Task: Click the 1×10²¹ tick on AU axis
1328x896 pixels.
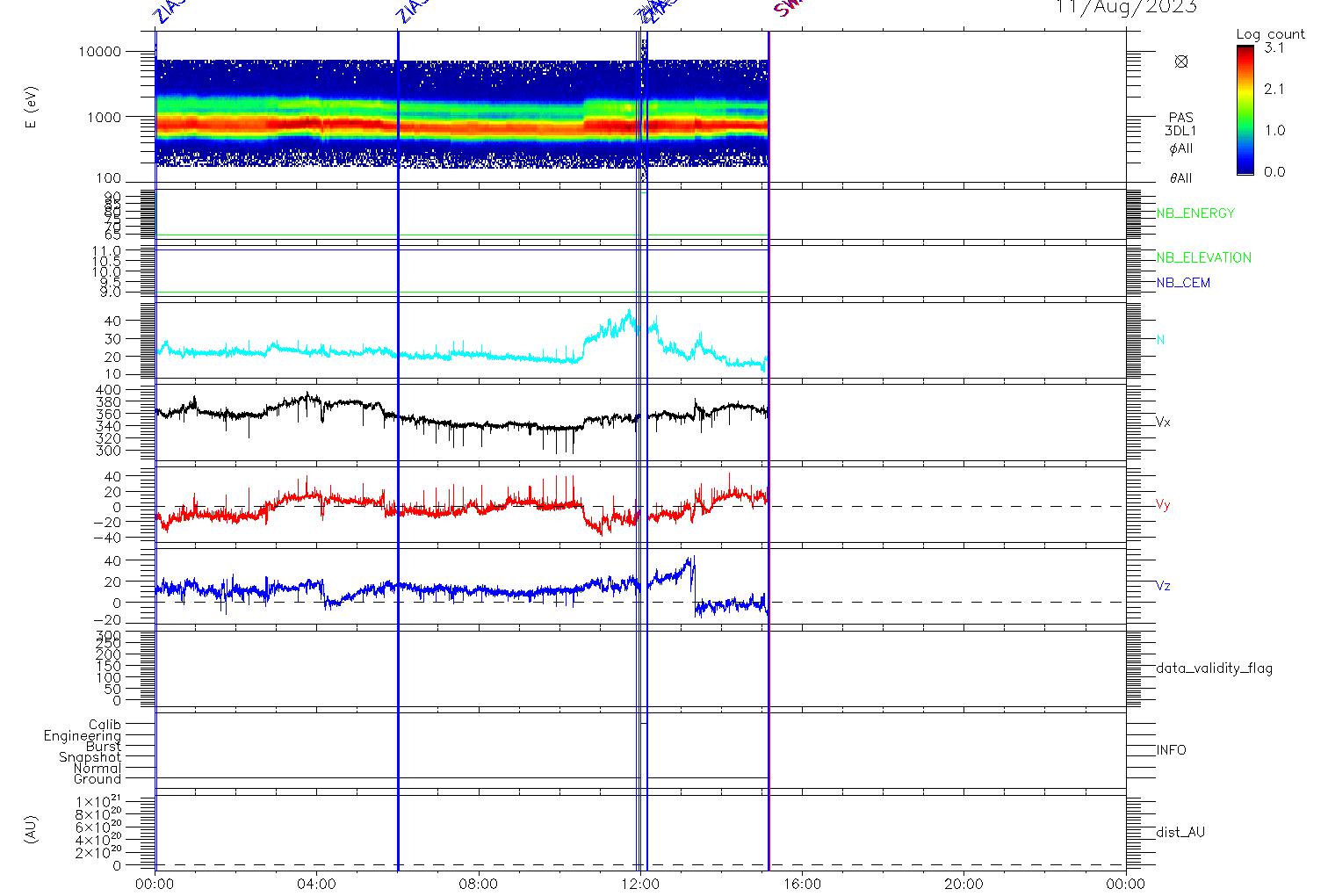Action: pyautogui.click(x=99, y=802)
